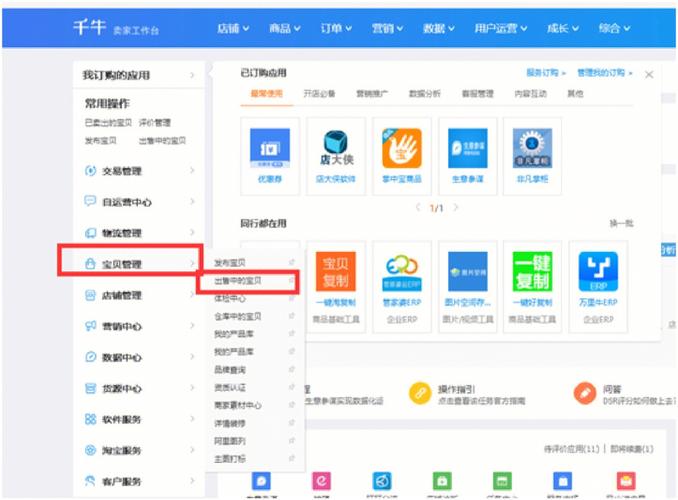Launch the 店大侠软件 app icon
The image size is (678, 500).
point(336,148)
